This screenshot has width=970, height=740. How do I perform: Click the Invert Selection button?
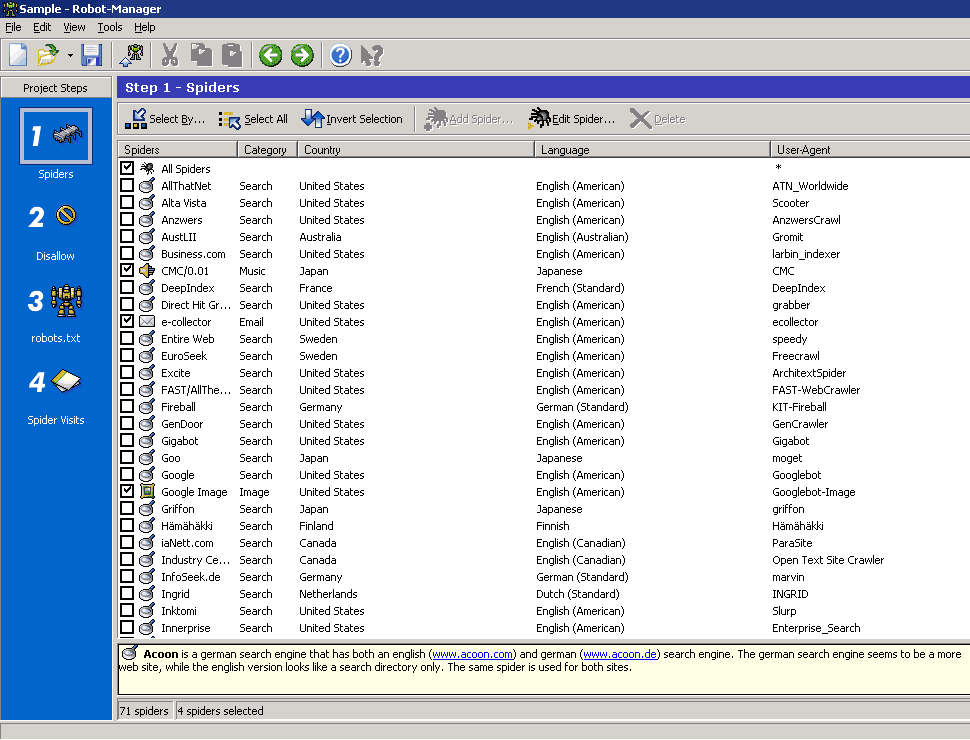click(x=352, y=119)
